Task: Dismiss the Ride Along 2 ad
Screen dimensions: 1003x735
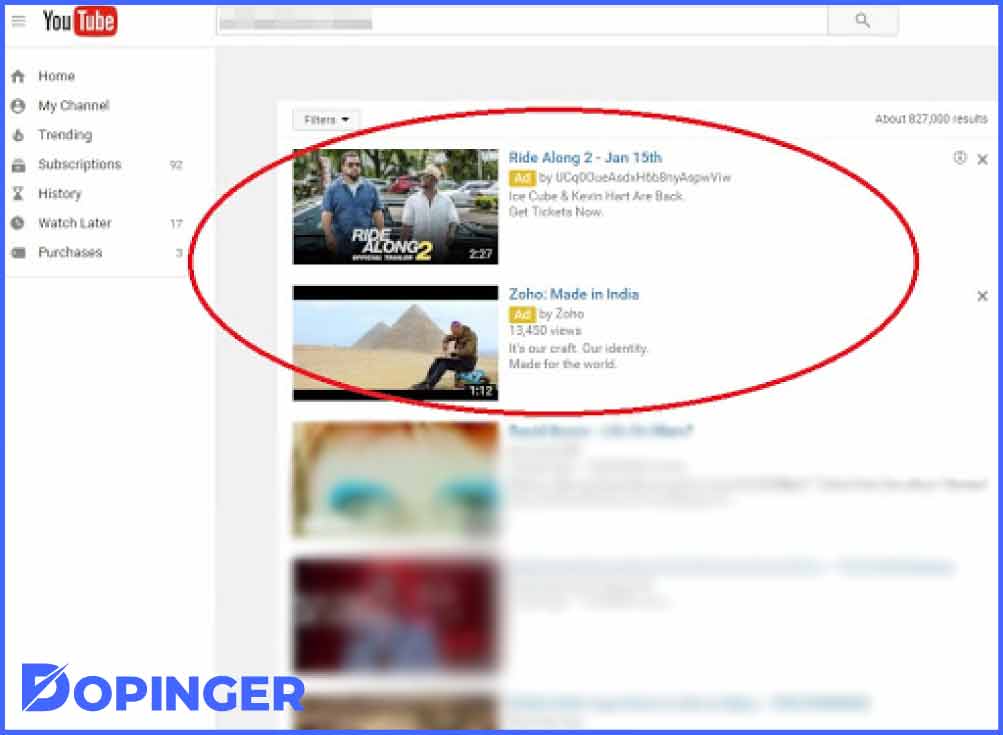Action: click(x=983, y=159)
